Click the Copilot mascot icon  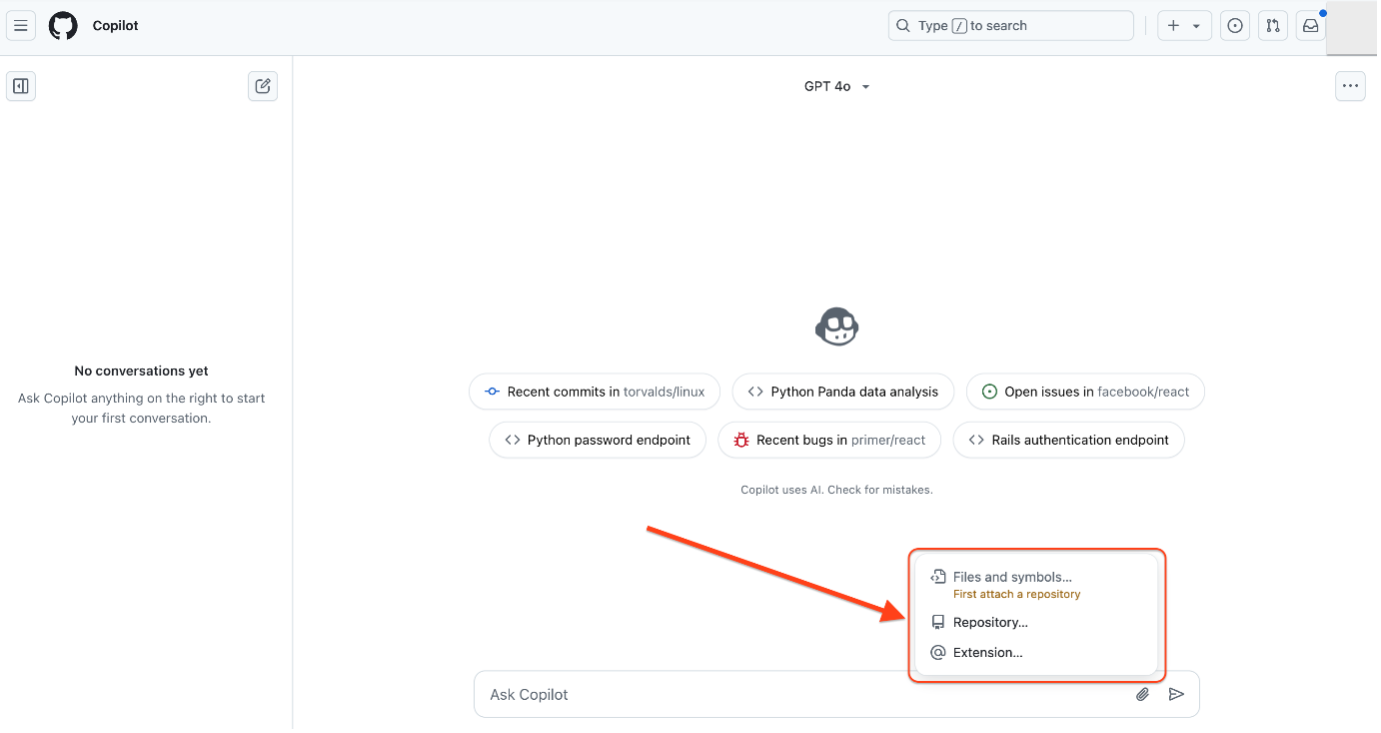tap(837, 325)
